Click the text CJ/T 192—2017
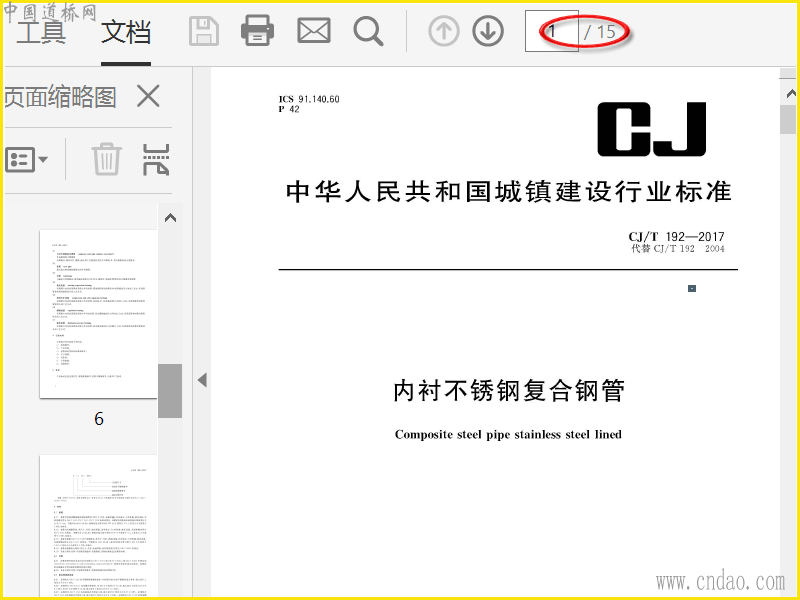This screenshot has width=800, height=600. point(677,236)
